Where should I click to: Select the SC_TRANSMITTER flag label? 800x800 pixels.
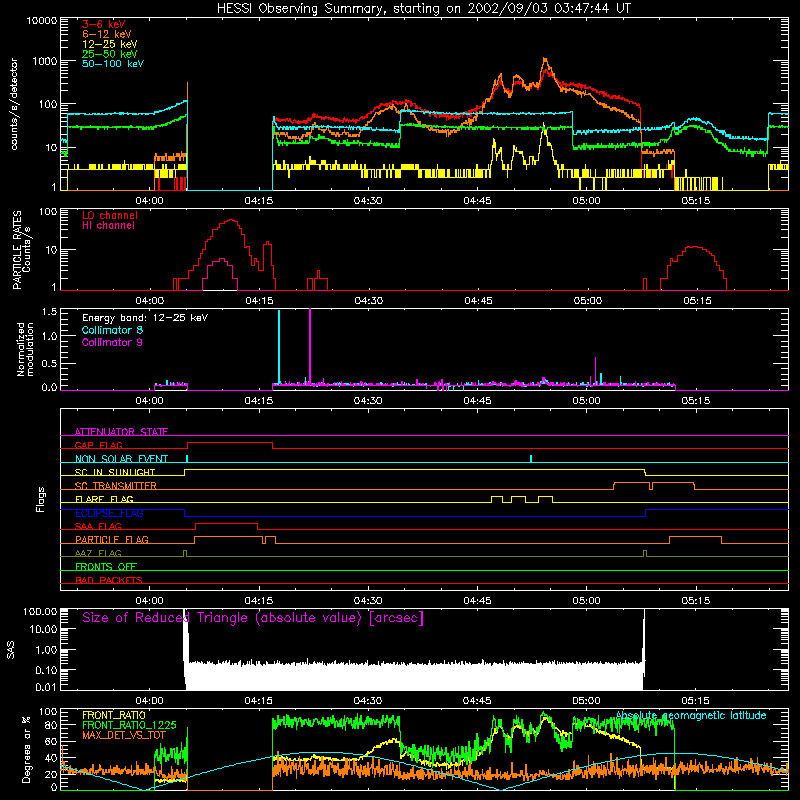pos(116,486)
